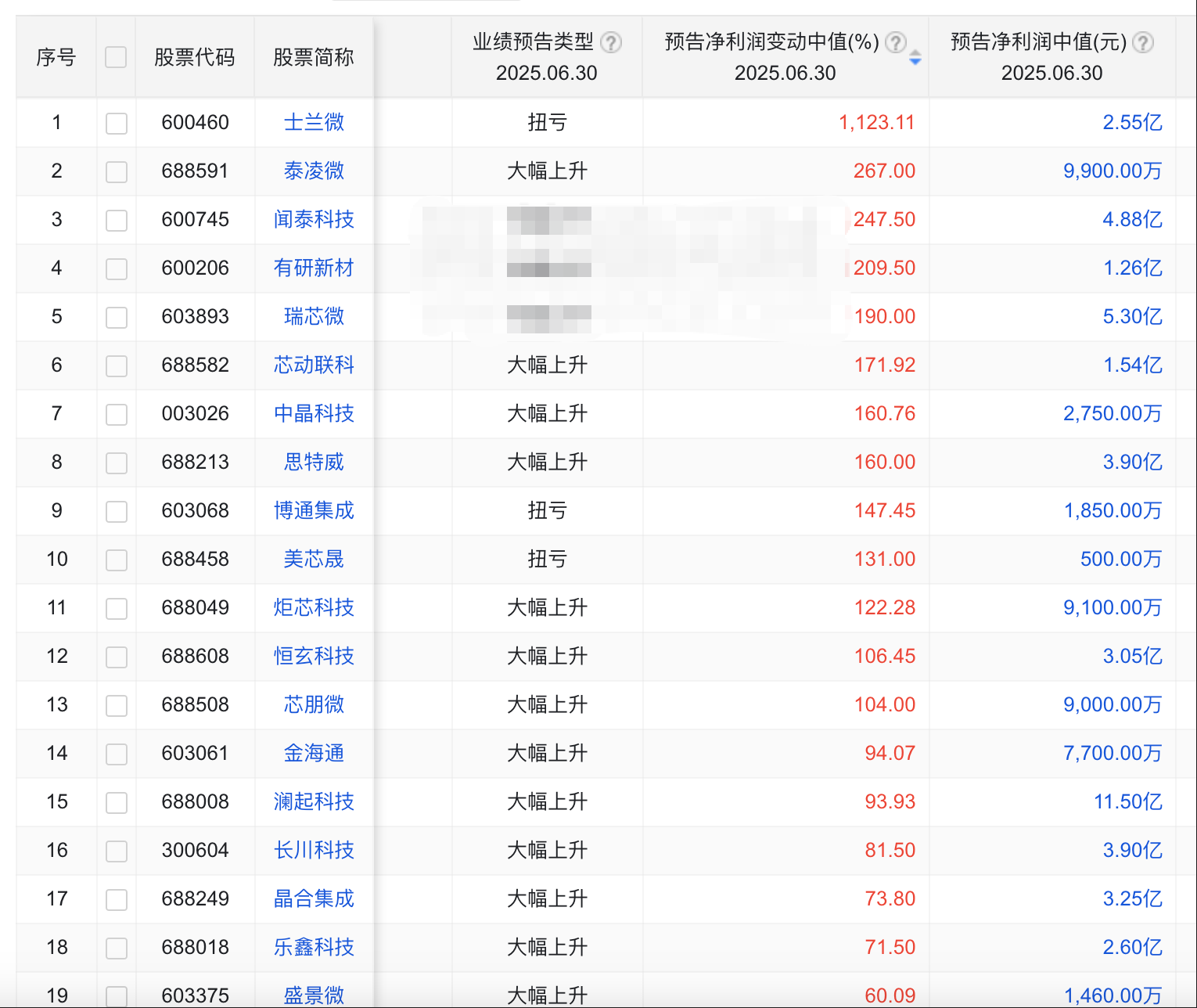Tick the select-all checkbox in header

tap(116, 57)
